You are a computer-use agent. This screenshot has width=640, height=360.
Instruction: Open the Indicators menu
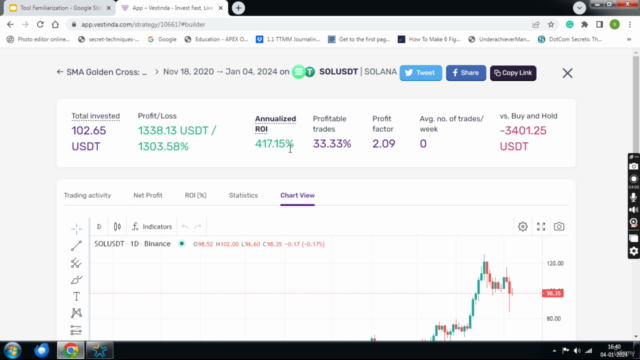pos(152,227)
